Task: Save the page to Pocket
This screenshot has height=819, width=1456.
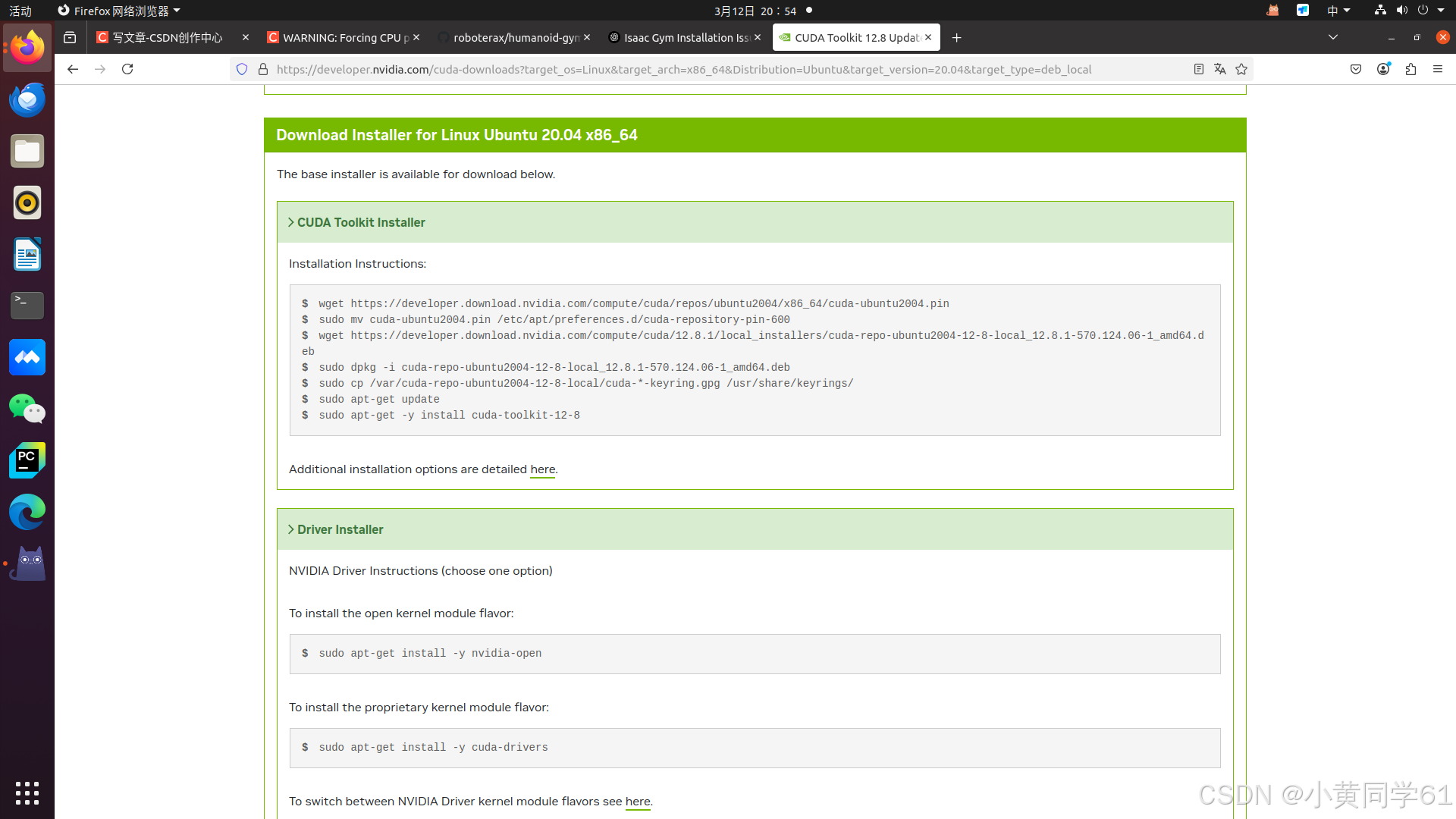Action: (1357, 69)
